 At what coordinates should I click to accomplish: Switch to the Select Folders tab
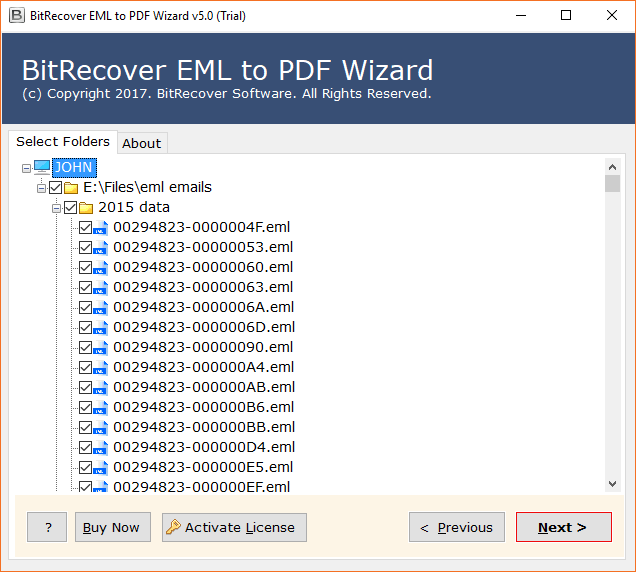63,142
